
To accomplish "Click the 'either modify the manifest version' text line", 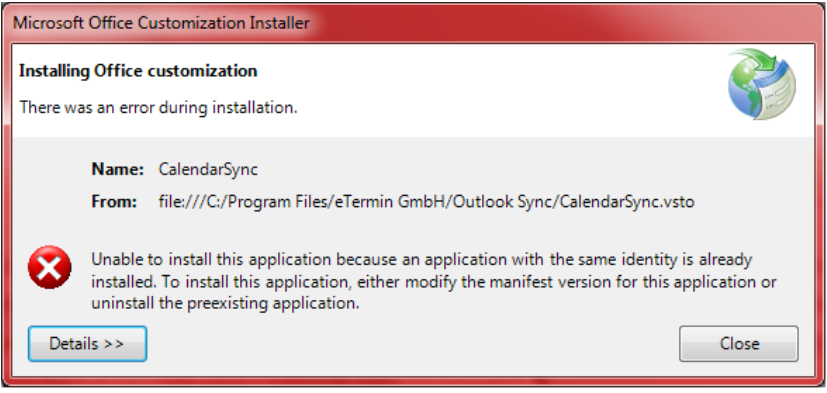I will click(434, 282).
